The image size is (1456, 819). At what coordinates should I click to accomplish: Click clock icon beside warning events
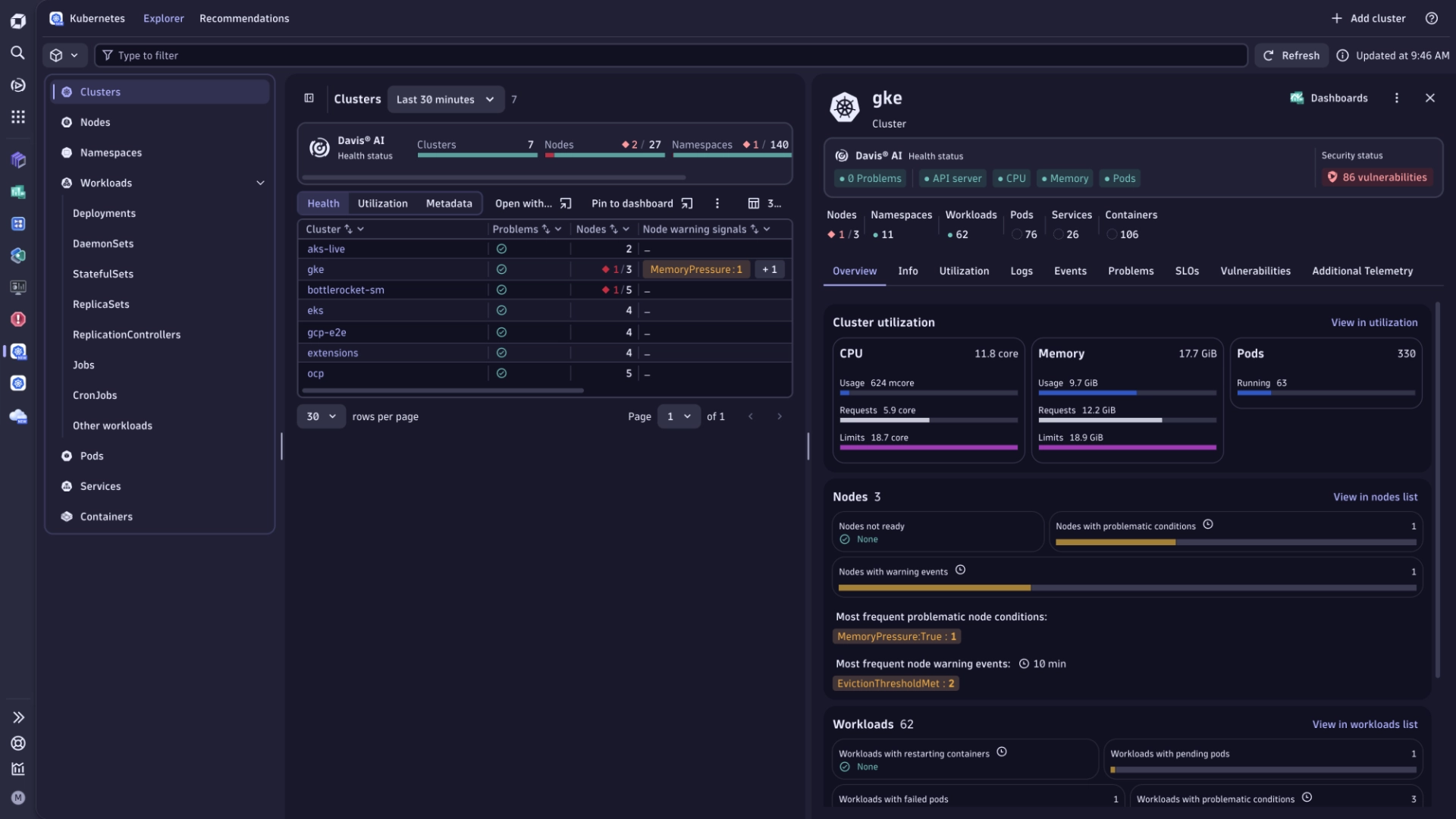[960, 570]
